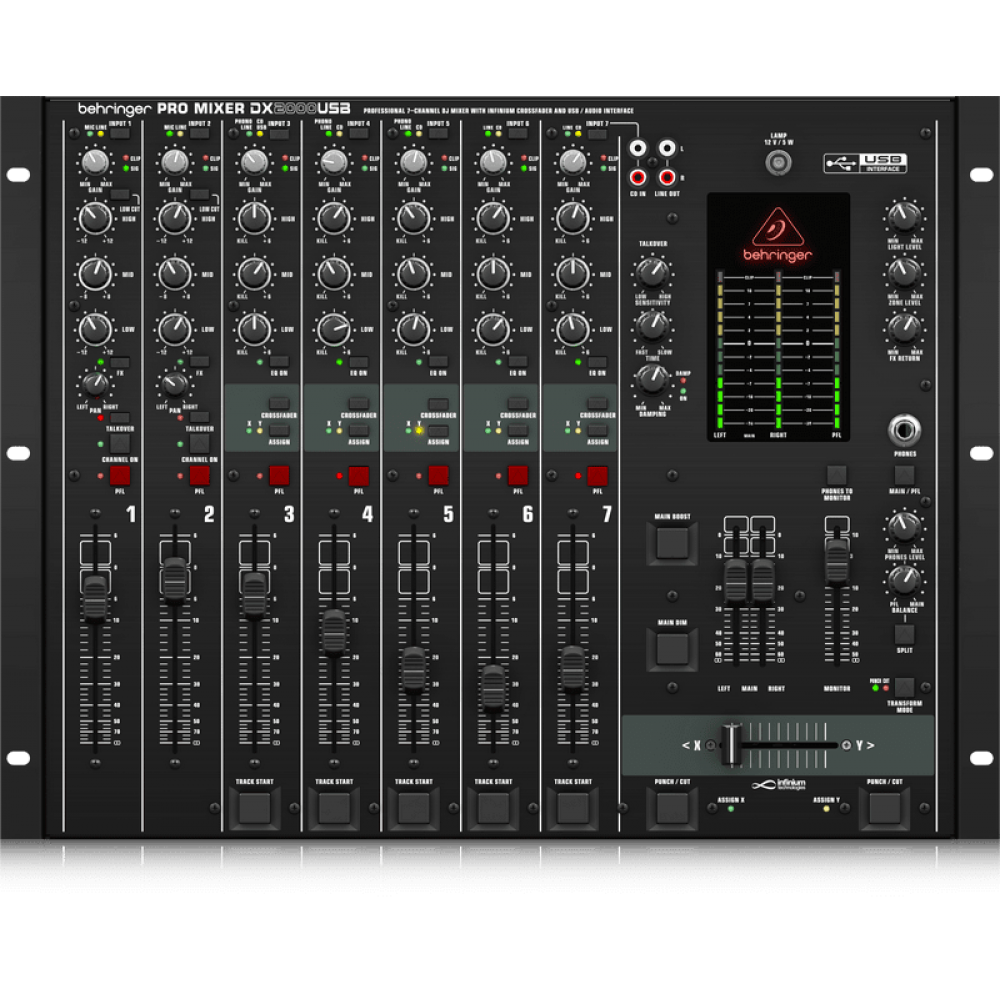The height and width of the screenshot is (1000, 1000).
Task: Click the channel 1 Gain knob
Action: click(95, 162)
